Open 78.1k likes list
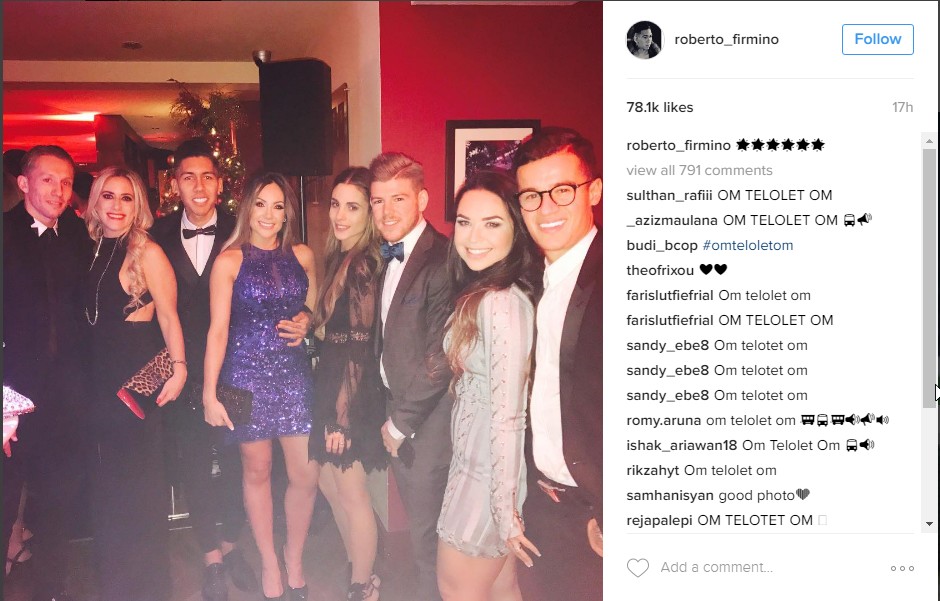Viewport: 940px width, 601px height. pyautogui.click(x=659, y=107)
